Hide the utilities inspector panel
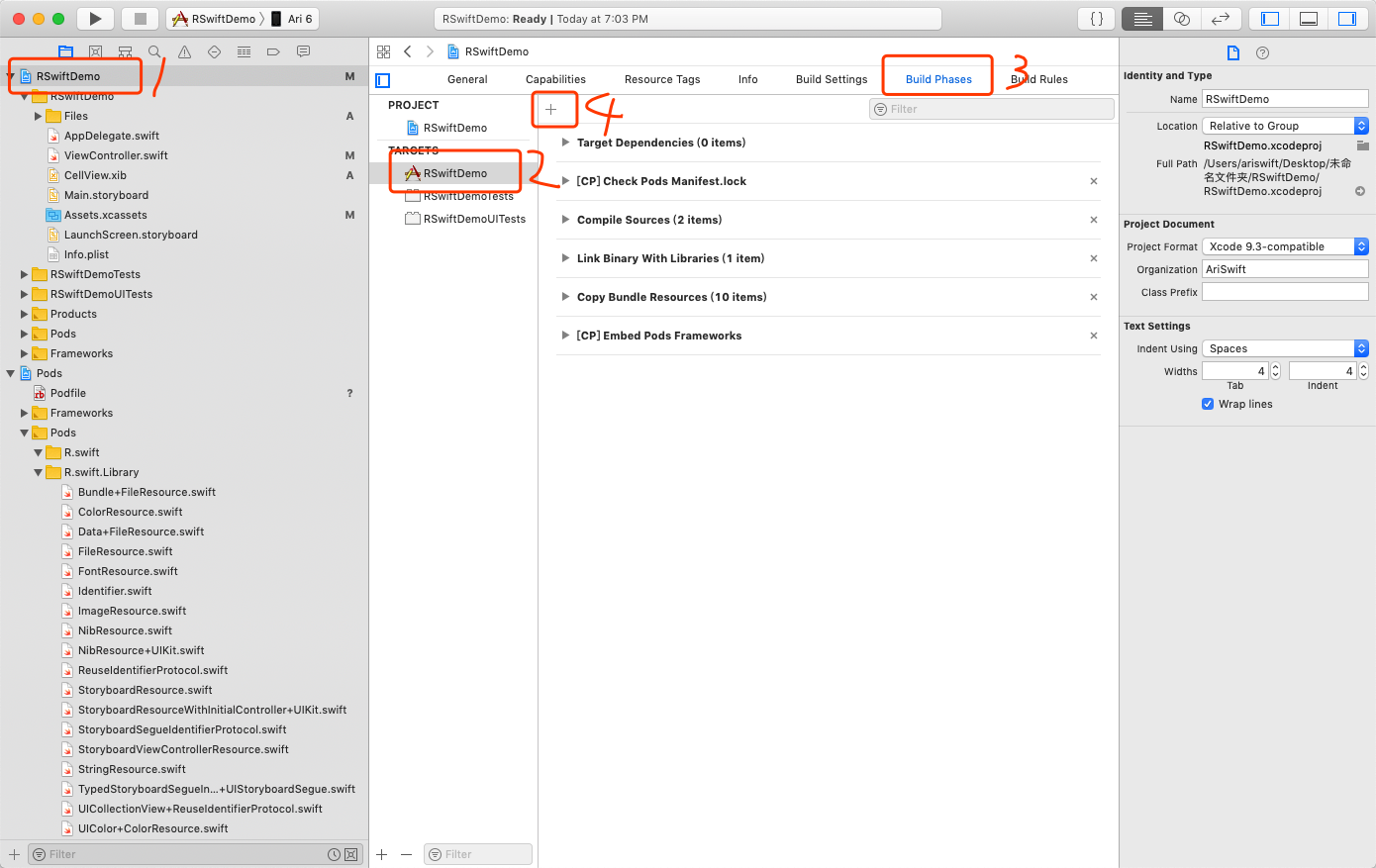Viewport: 1376px width, 868px height. (x=1347, y=19)
